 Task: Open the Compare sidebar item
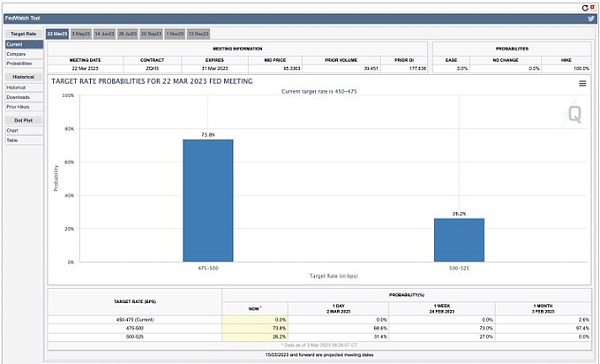click(24, 54)
